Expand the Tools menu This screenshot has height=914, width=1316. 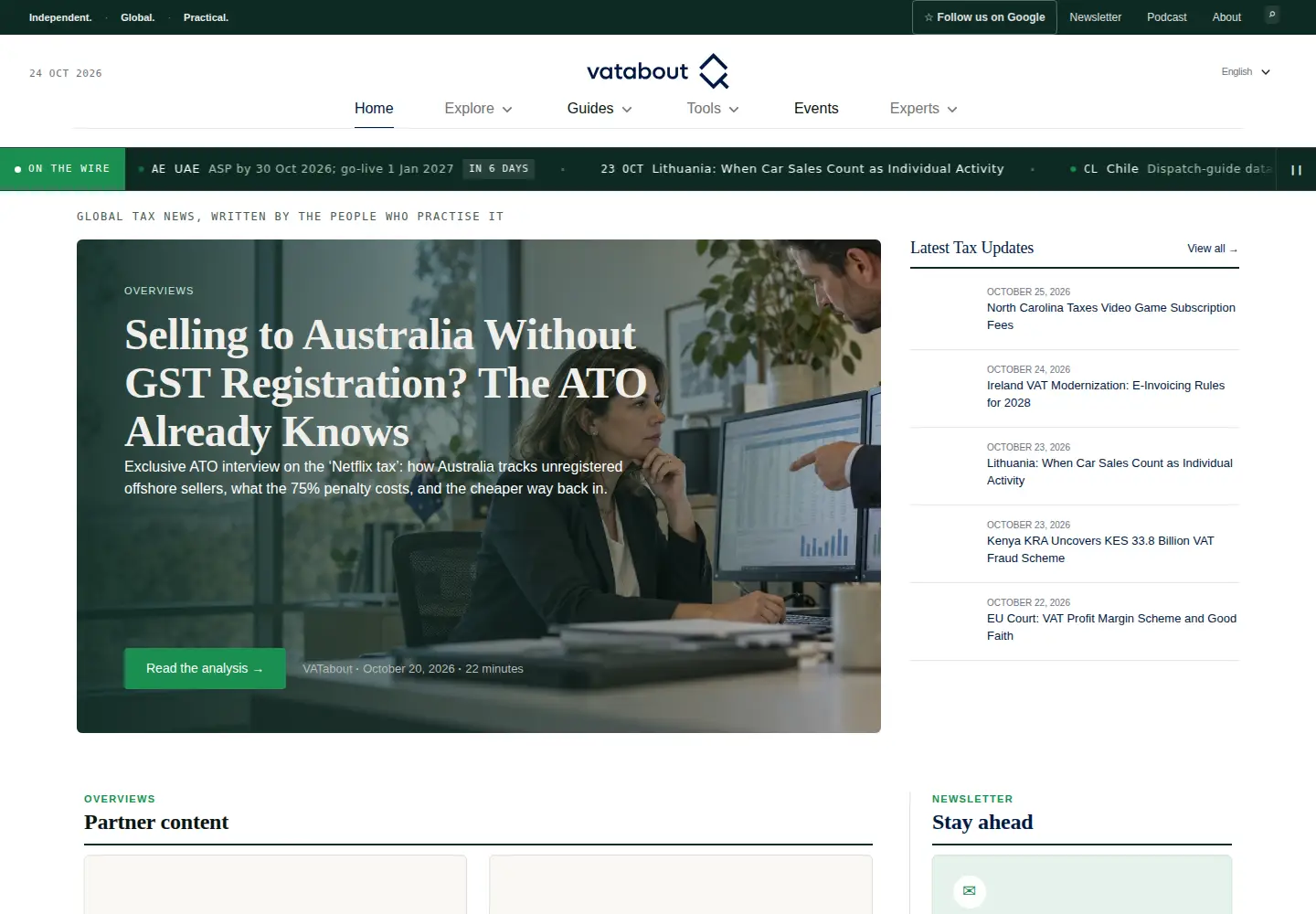[x=713, y=109]
